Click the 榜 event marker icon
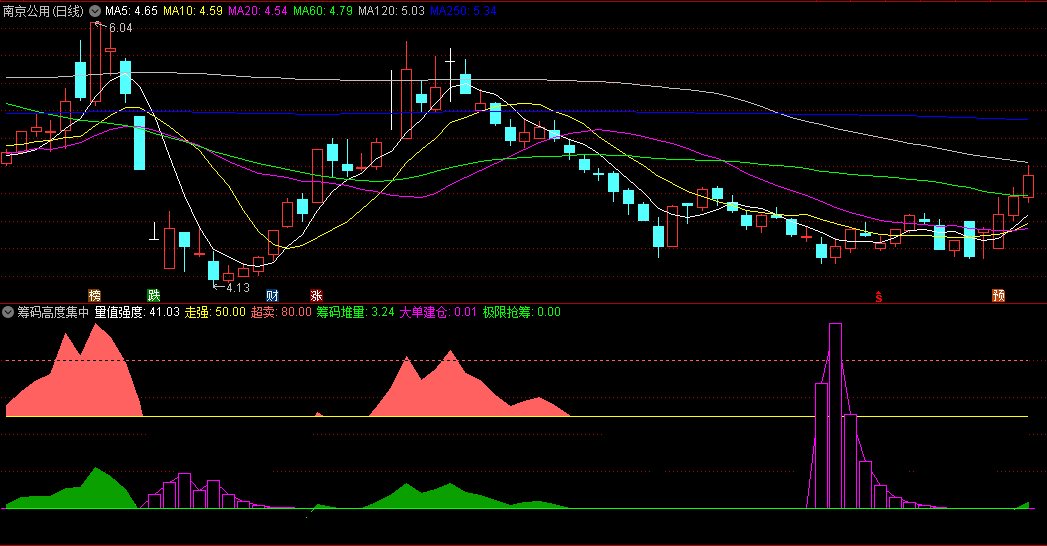Screen dimensions: 1047x546 pos(95,295)
